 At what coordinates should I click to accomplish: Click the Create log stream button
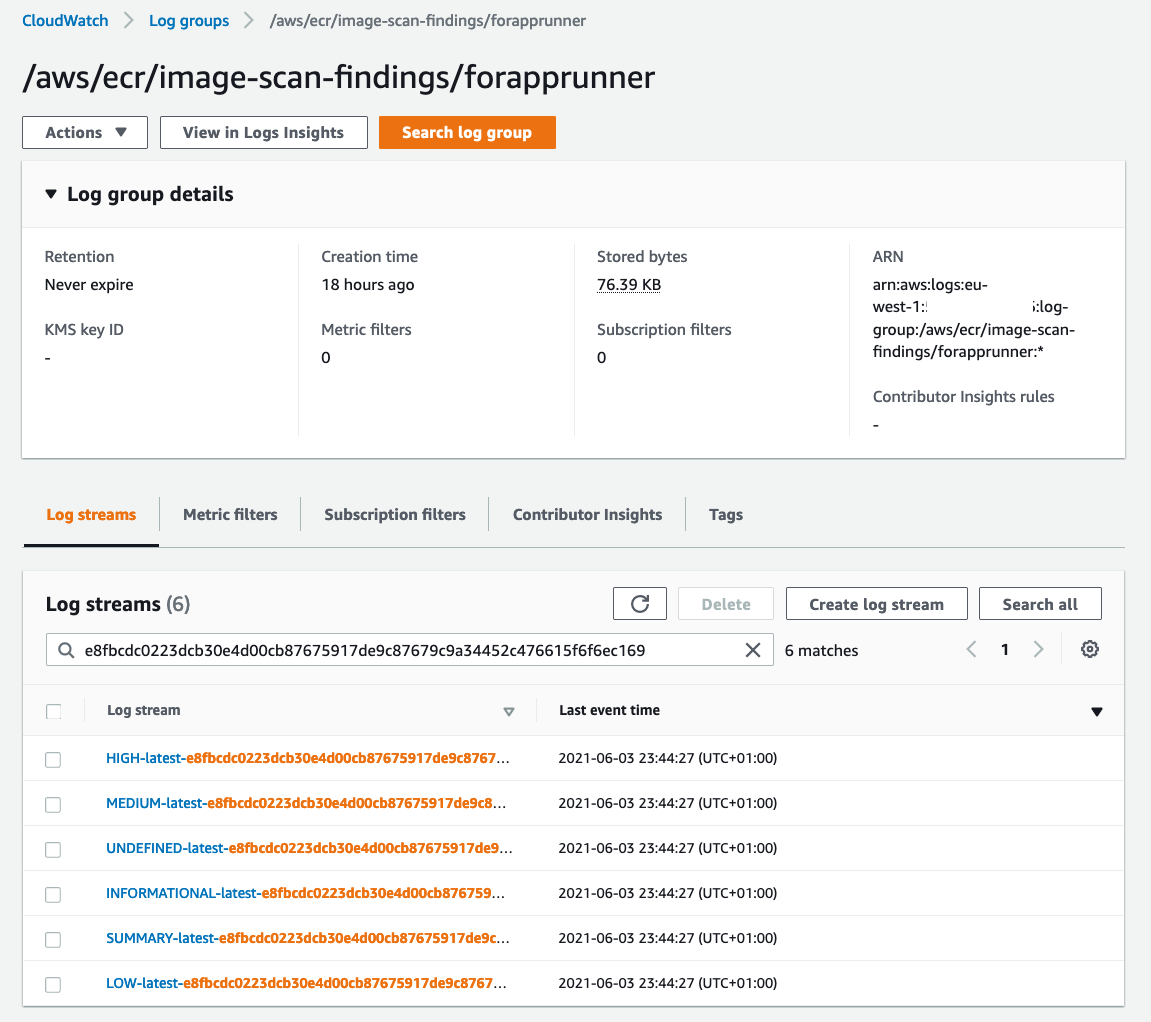tap(876, 604)
